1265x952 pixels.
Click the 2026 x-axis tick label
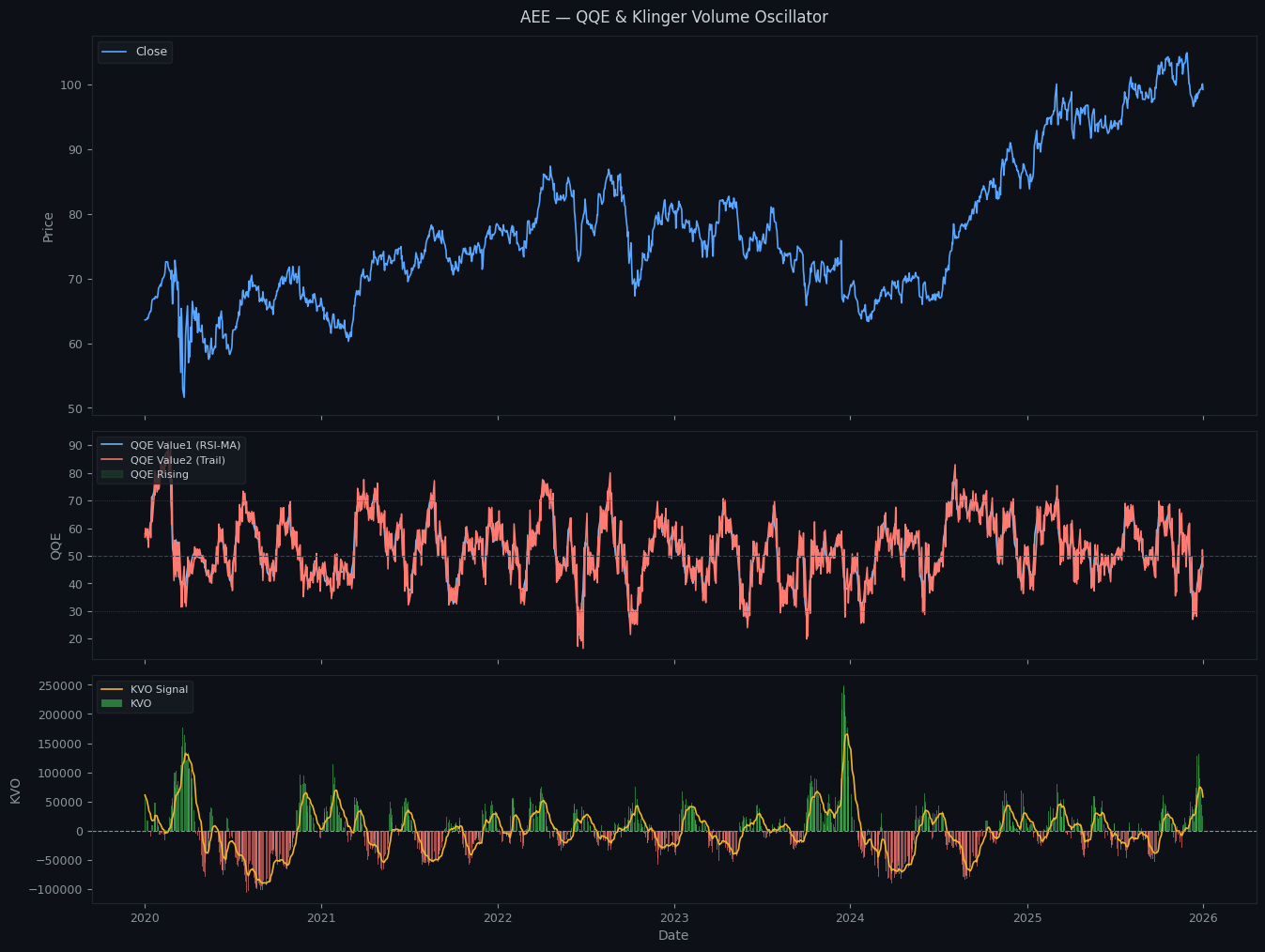coord(1203,917)
